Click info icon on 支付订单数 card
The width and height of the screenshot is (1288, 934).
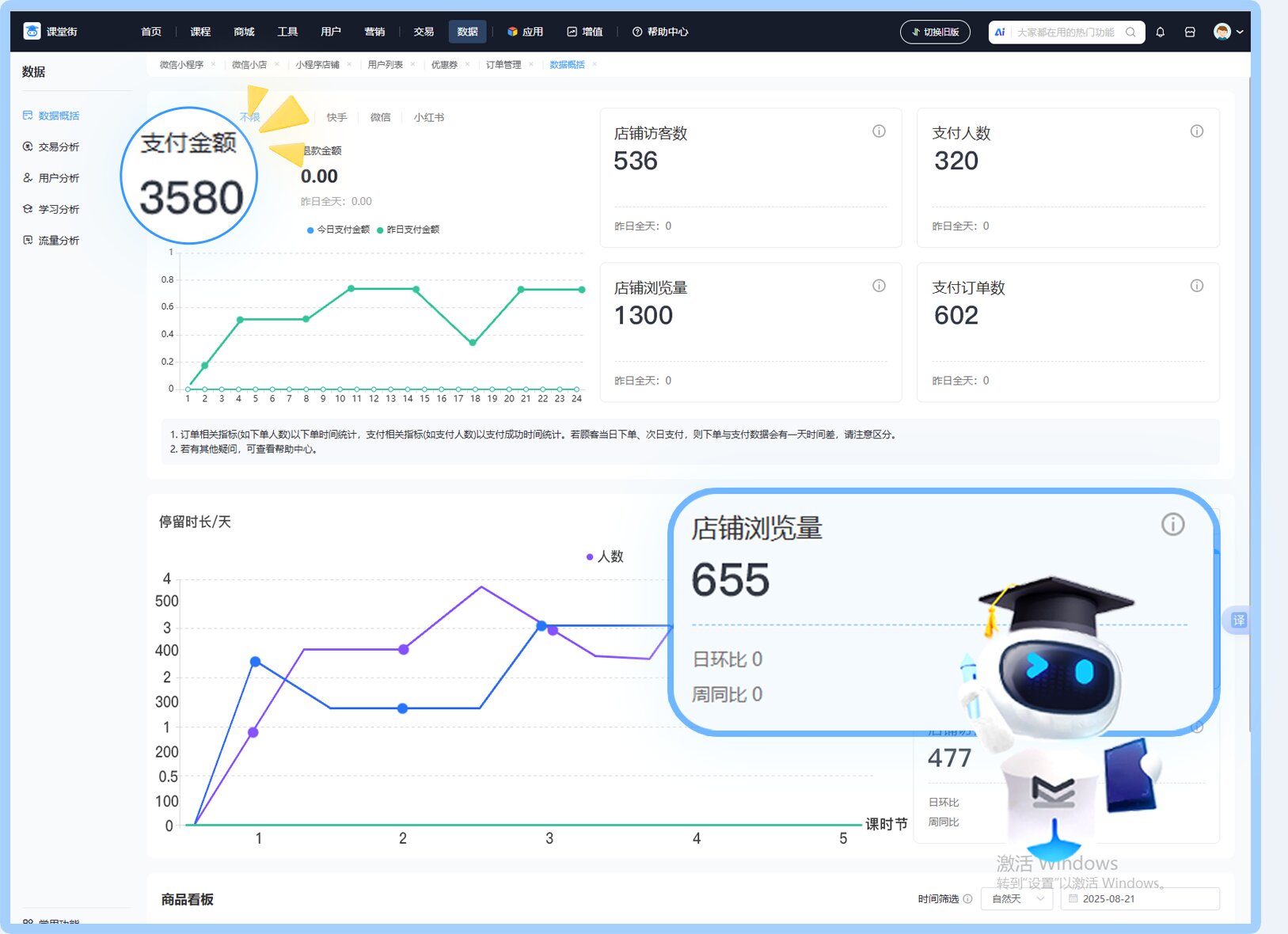(1197, 286)
